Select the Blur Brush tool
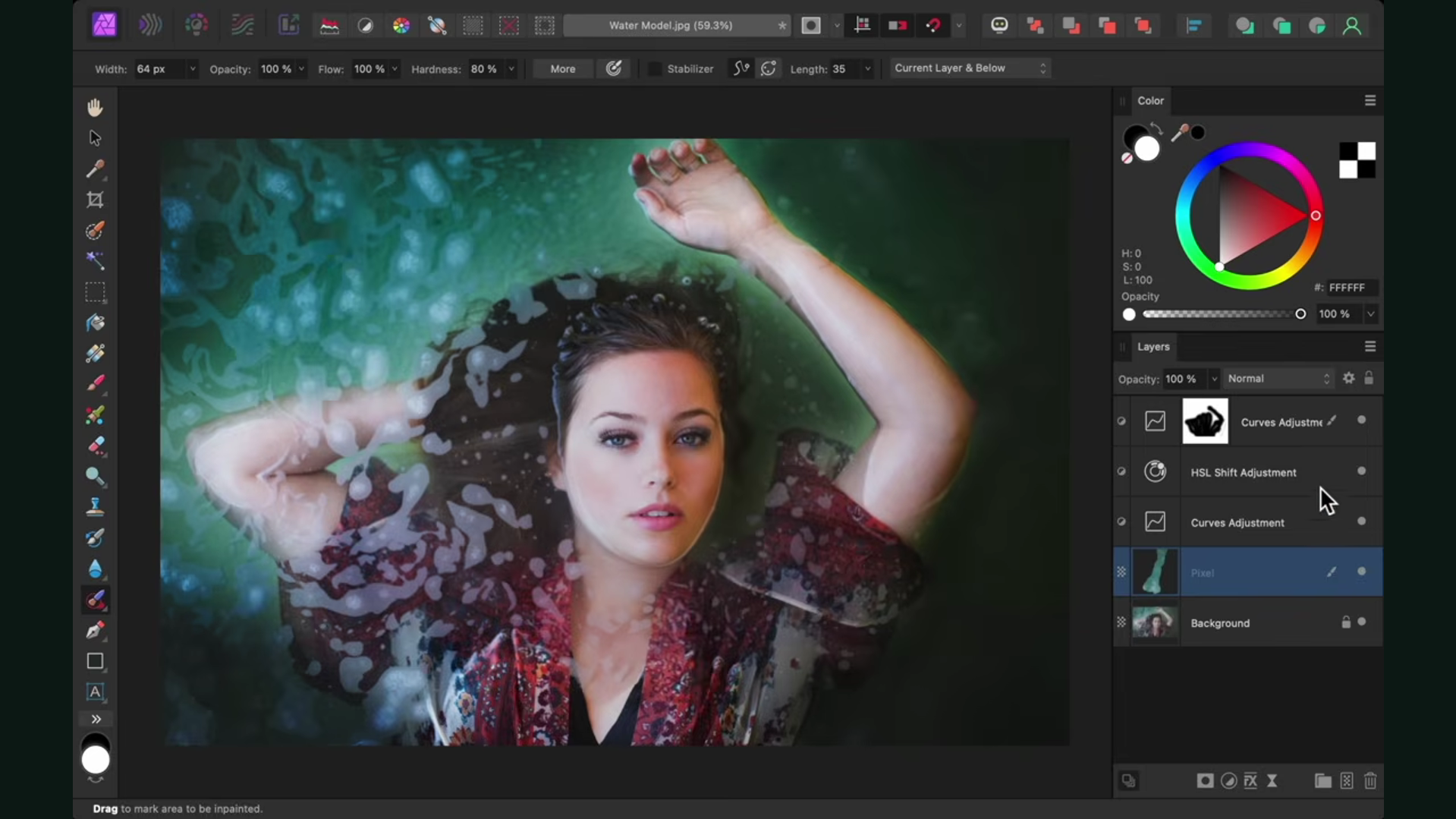 (x=95, y=569)
